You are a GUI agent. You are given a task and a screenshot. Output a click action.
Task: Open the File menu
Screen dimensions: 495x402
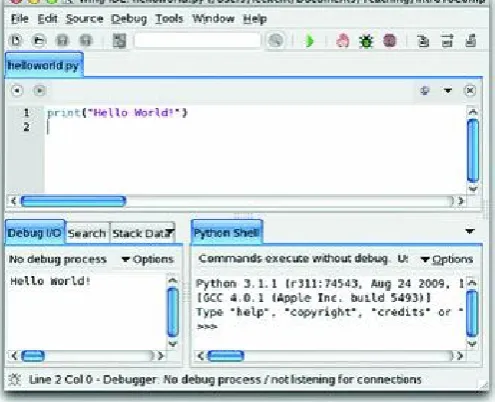pyautogui.click(x=19, y=18)
